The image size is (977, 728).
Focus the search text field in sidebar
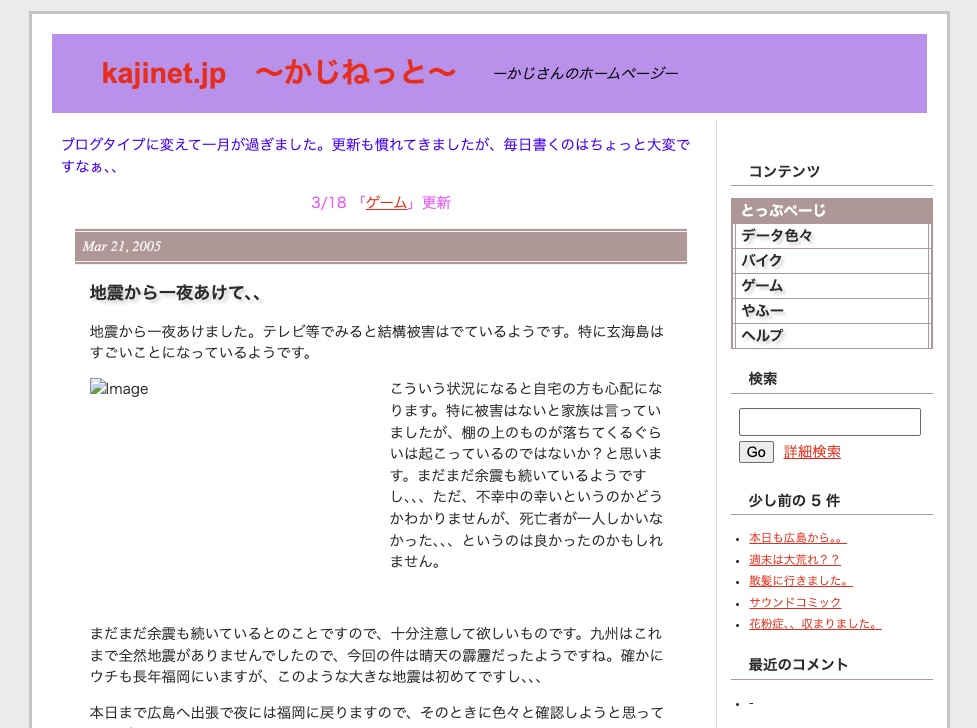pos(829,422)
